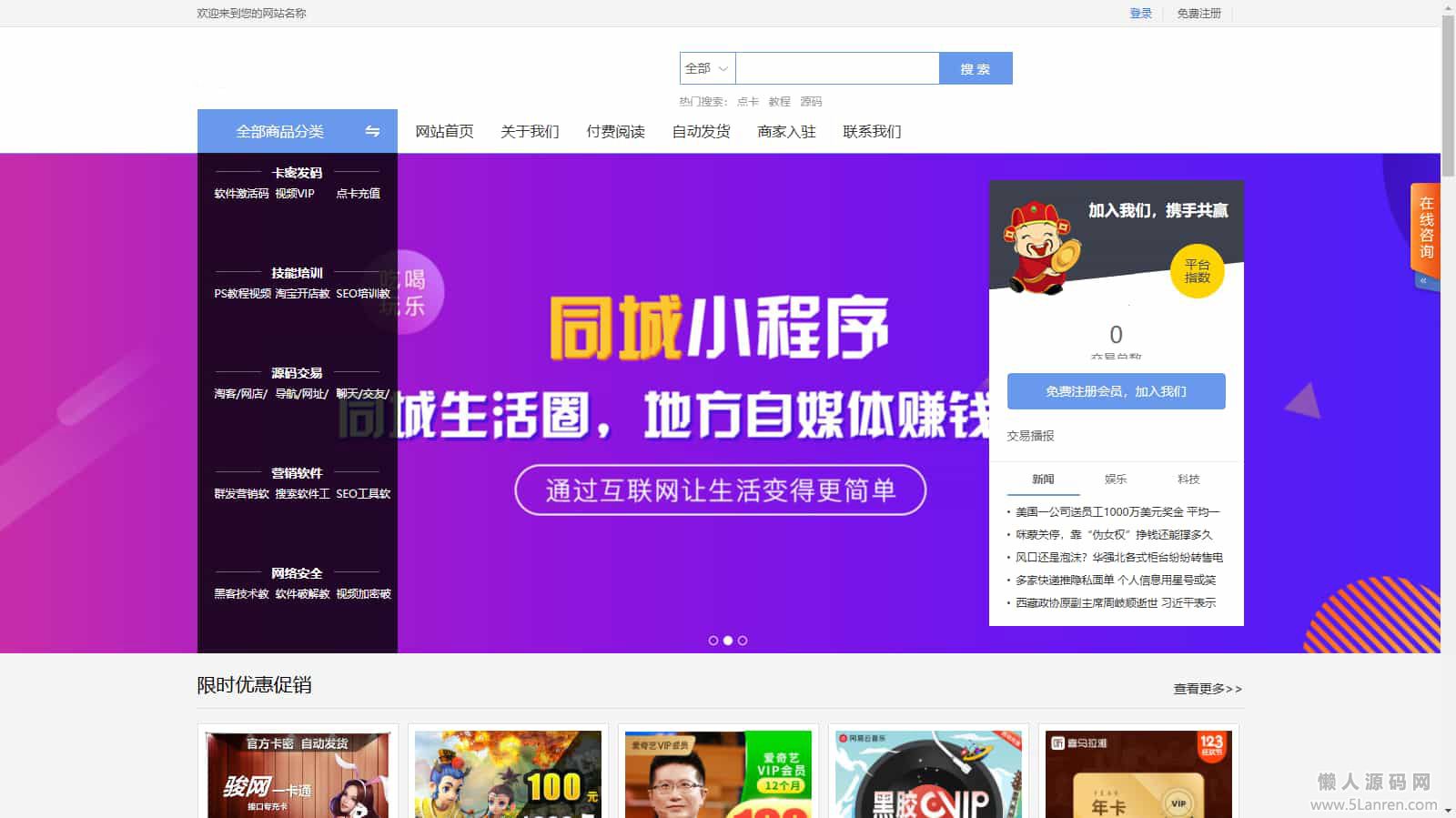The image size is (1456, 818).
Task: Choose SEO培训 subcategory
Action: click(x=363, y=293)
